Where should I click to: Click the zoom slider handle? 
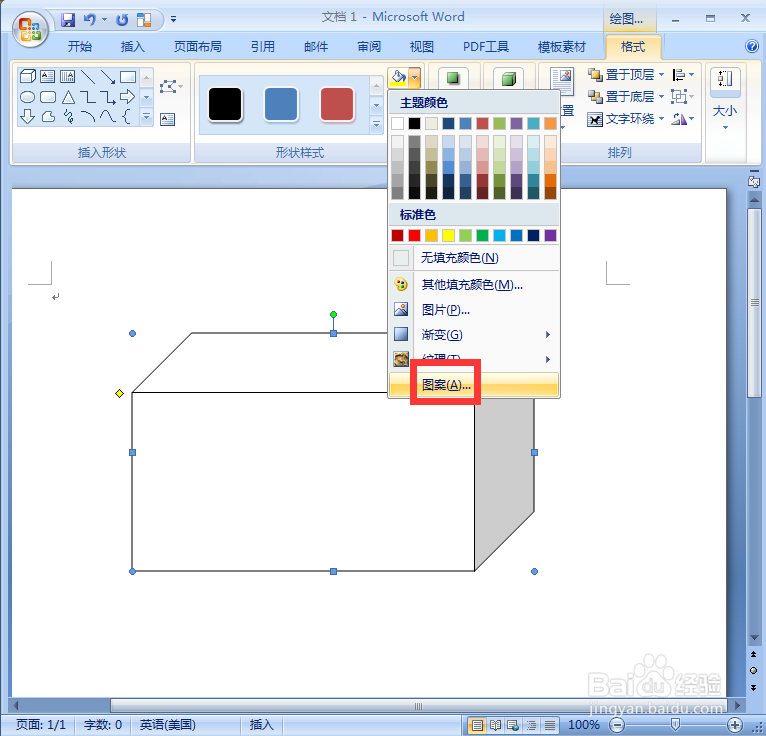click(x=676, y=725)
